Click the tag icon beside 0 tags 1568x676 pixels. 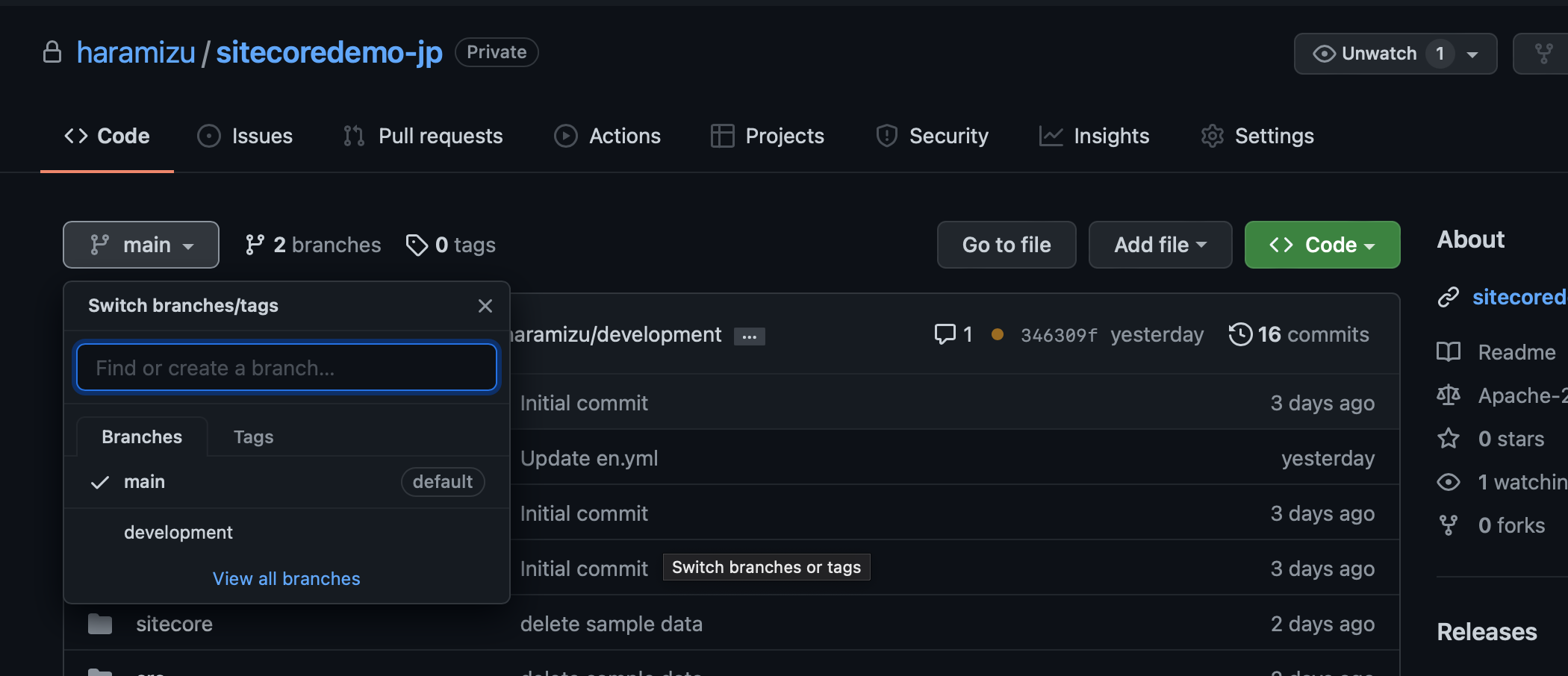pyautogui.click(x=417, y=245)
